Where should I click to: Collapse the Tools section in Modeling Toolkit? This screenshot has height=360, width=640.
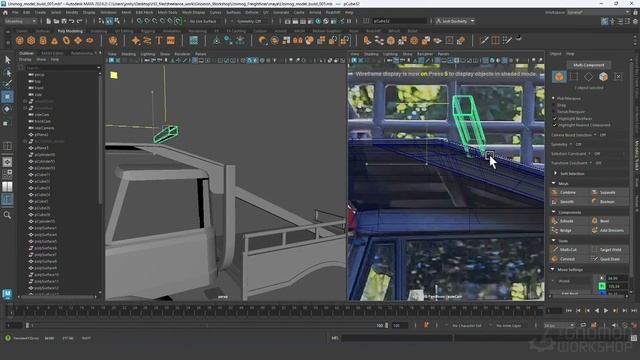(x=554, y=241)
